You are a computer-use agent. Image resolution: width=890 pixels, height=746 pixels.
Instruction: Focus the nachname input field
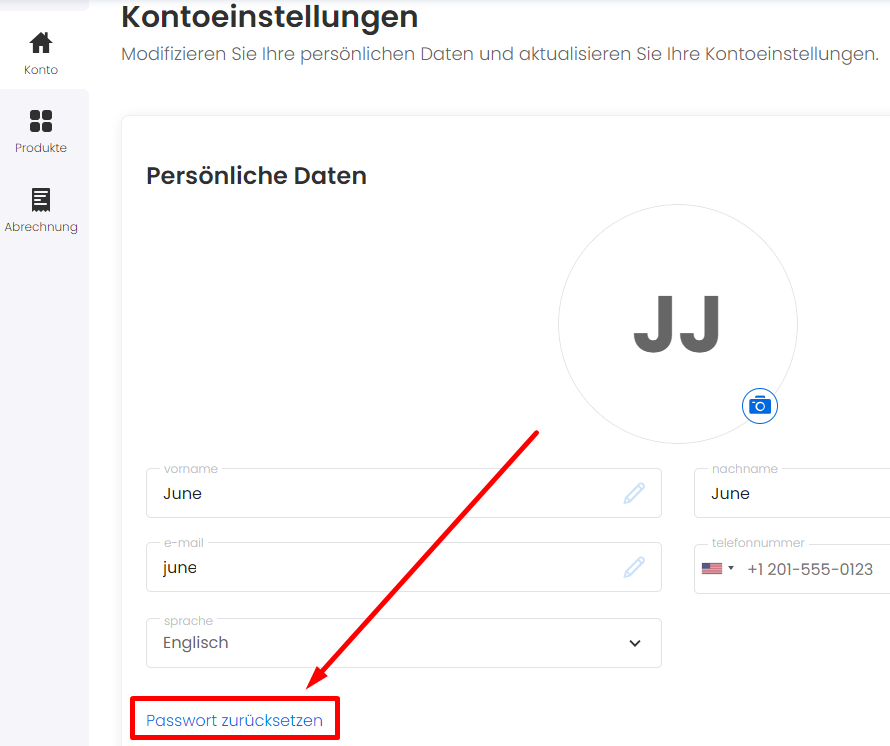[792, 493]
